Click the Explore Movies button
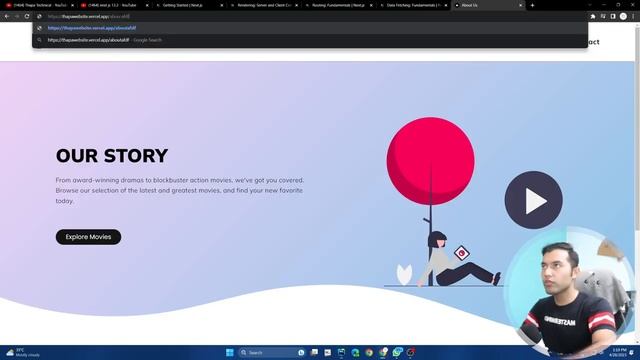Image resolution: width=640 pixels, height=360 pixels. click(x=88, y=237)
